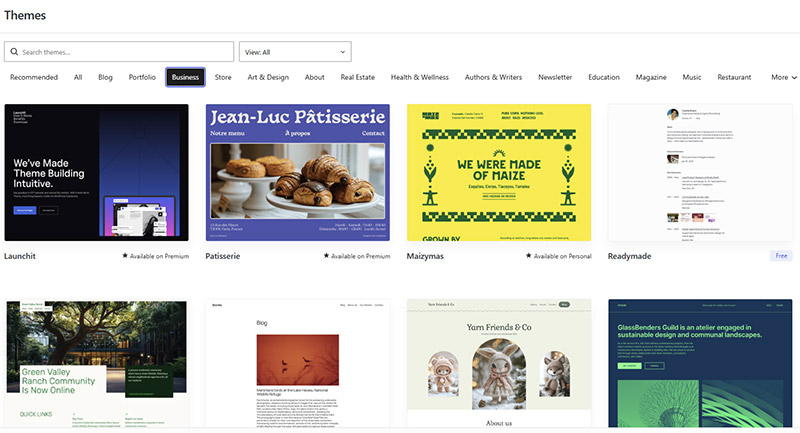Select the Restaurant category tab
Viewport: 800px width, 433px height.
pyautogui.click(x=734, y=77)
